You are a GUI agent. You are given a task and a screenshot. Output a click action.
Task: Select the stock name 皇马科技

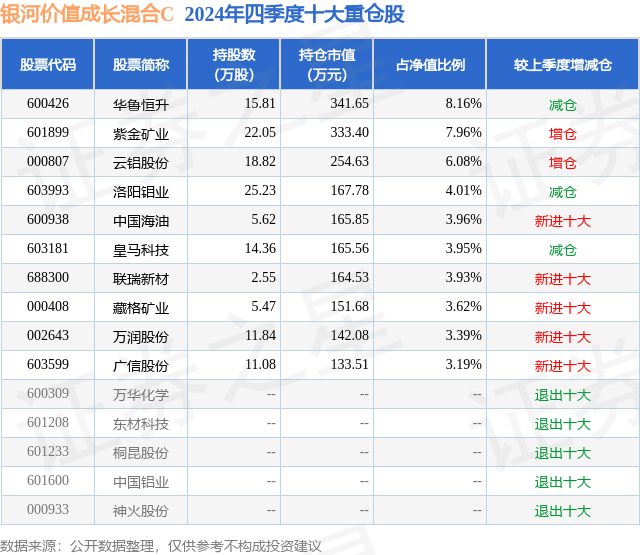pos(141,250)
